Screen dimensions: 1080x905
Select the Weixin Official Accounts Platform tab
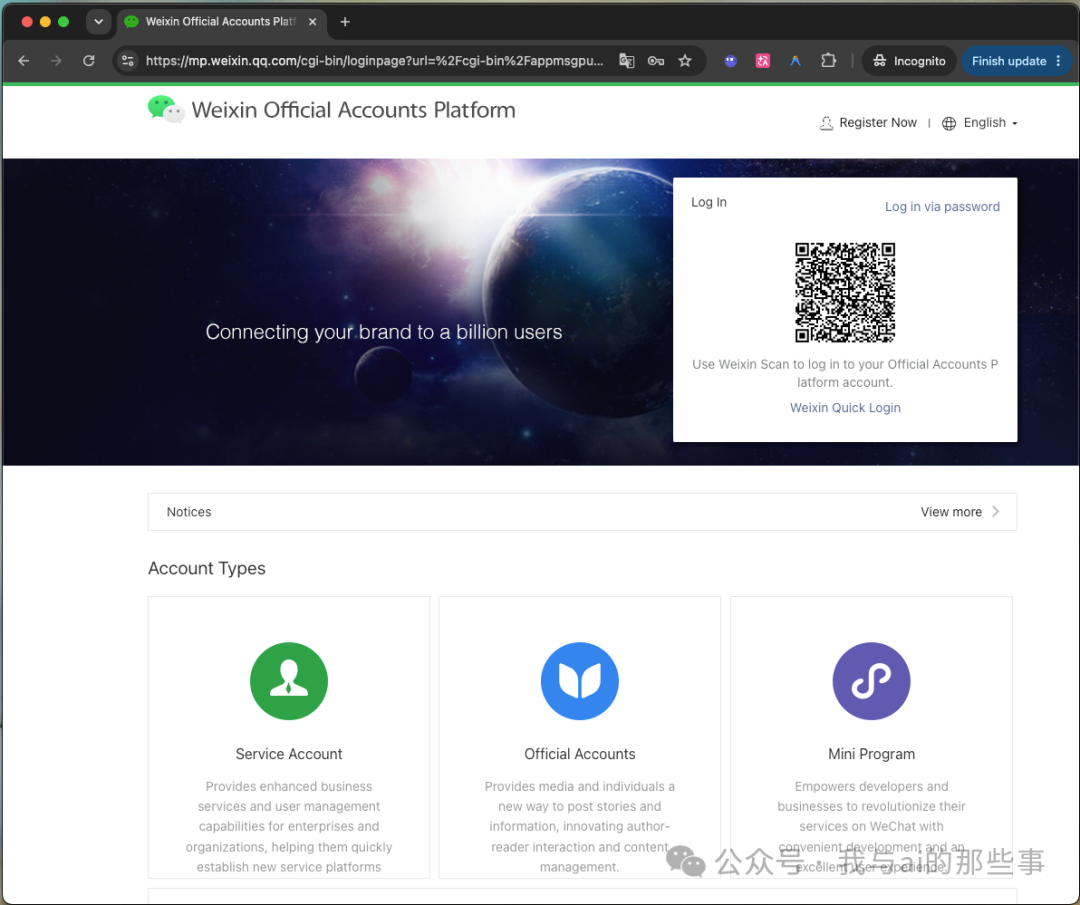tap(220, 21)
